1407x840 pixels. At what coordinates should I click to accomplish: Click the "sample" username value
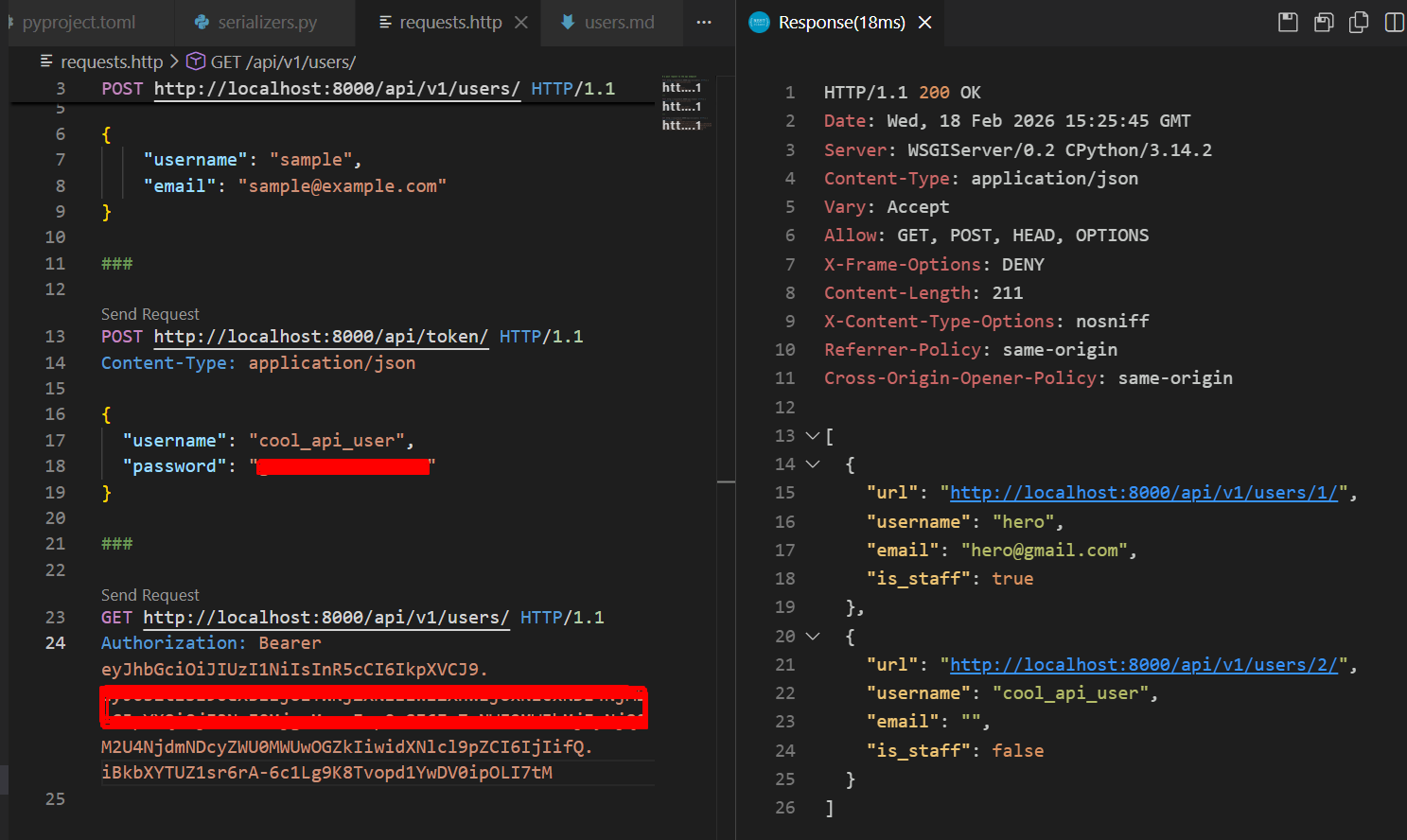point(310,160)
